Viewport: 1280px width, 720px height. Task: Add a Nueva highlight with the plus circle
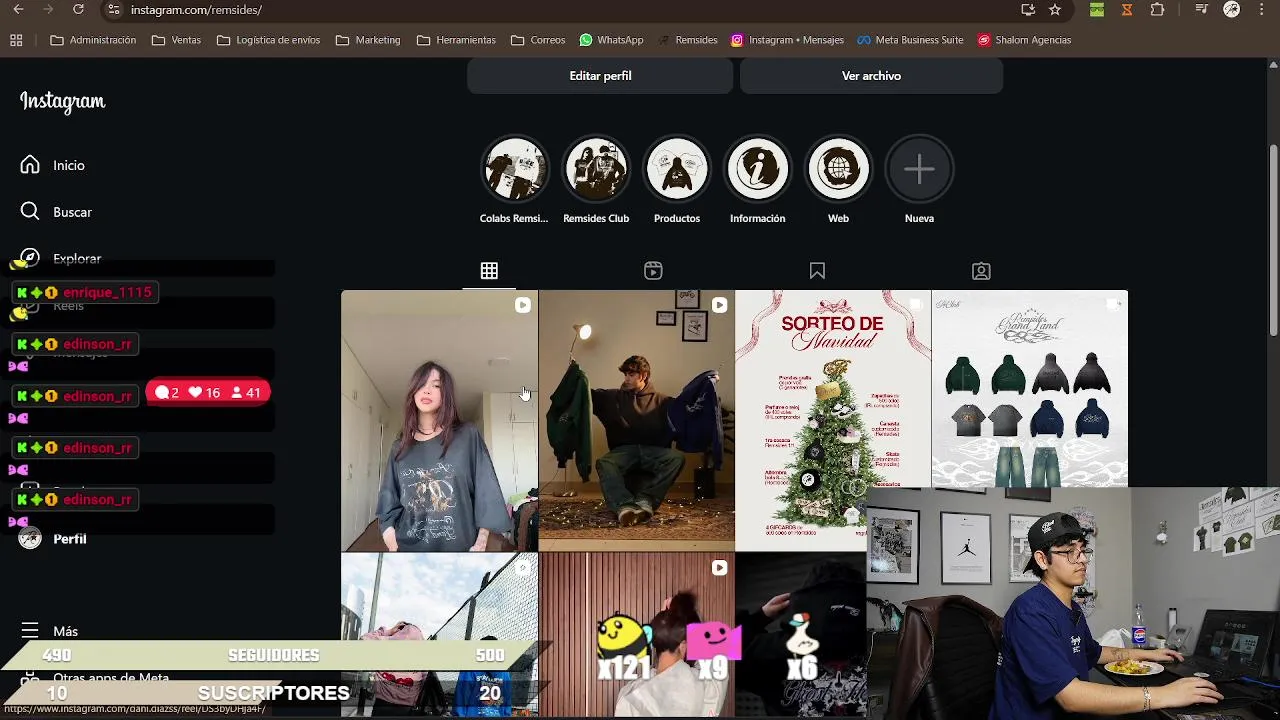(919, 169)
